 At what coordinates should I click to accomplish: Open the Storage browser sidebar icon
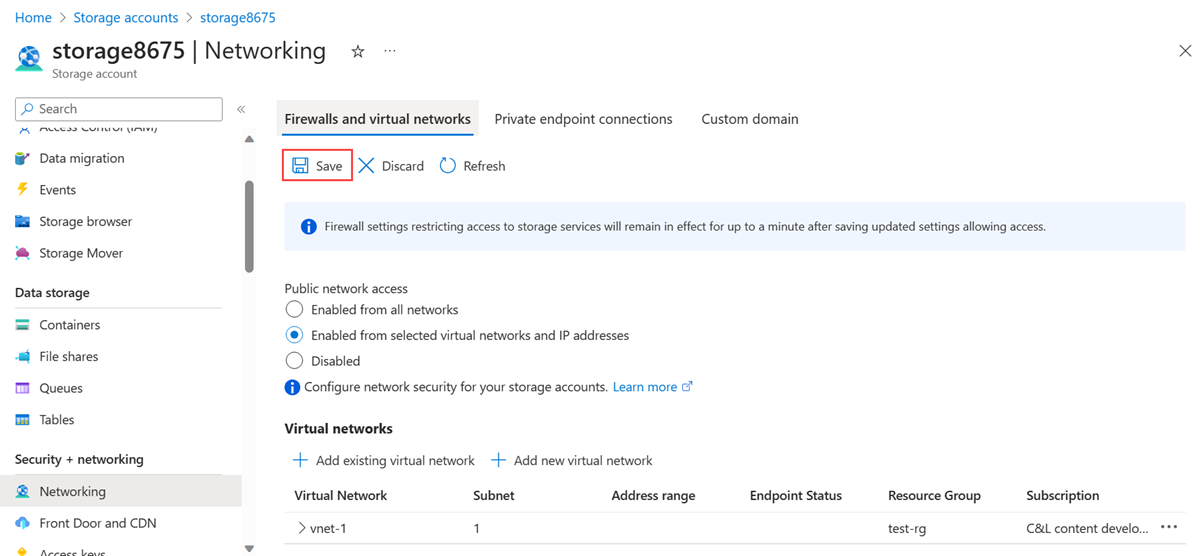[x=23, y=221]
